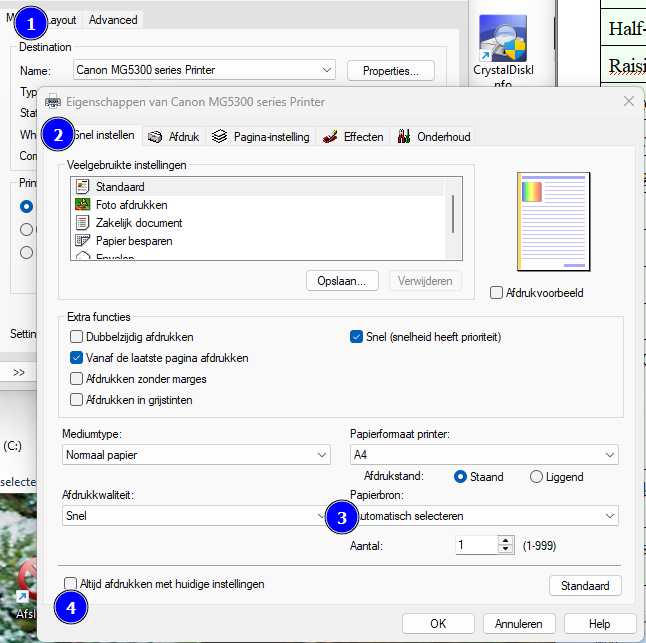Enable Afdrukken in grijstinten
Viewport: 646px width, 643px height.
[76, 400]
